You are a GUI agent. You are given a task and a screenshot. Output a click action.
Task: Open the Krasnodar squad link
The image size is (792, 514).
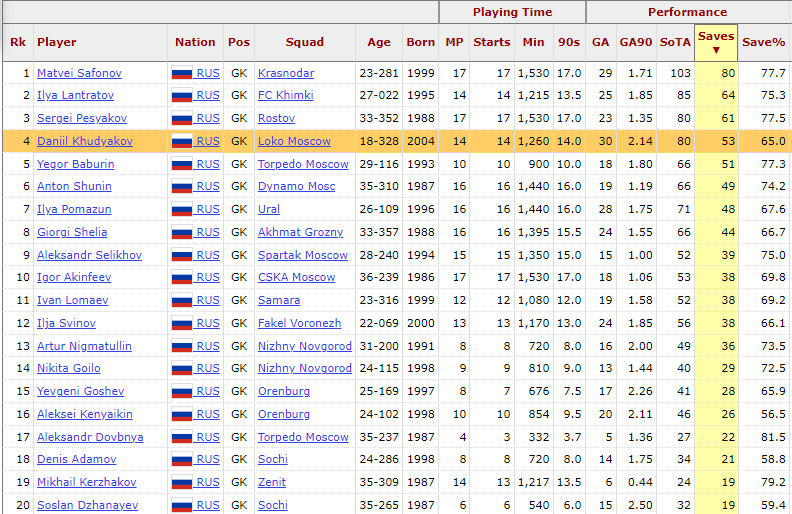point(286,73)
